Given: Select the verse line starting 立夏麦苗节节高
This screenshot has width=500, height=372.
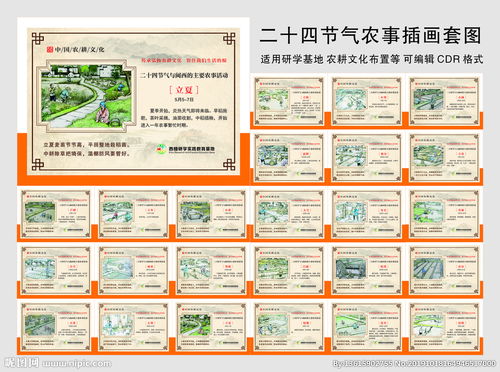Looking at the screenshot, I should tap(87, 145).
